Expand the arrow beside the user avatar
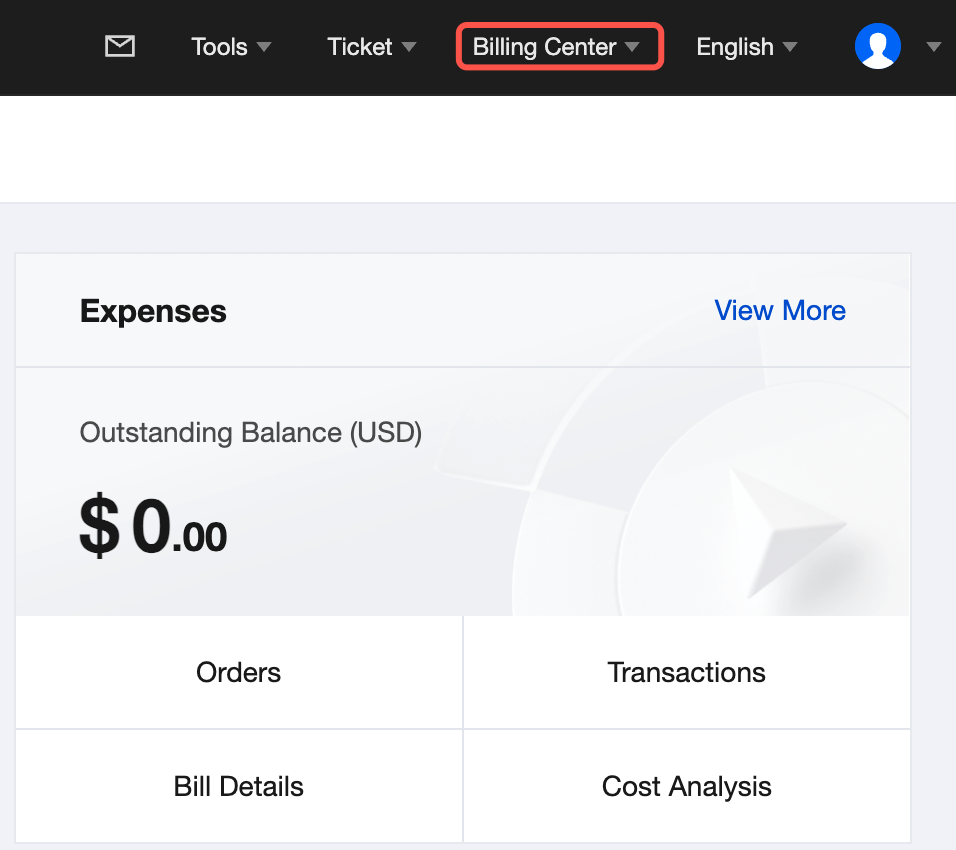 [934, 47]
